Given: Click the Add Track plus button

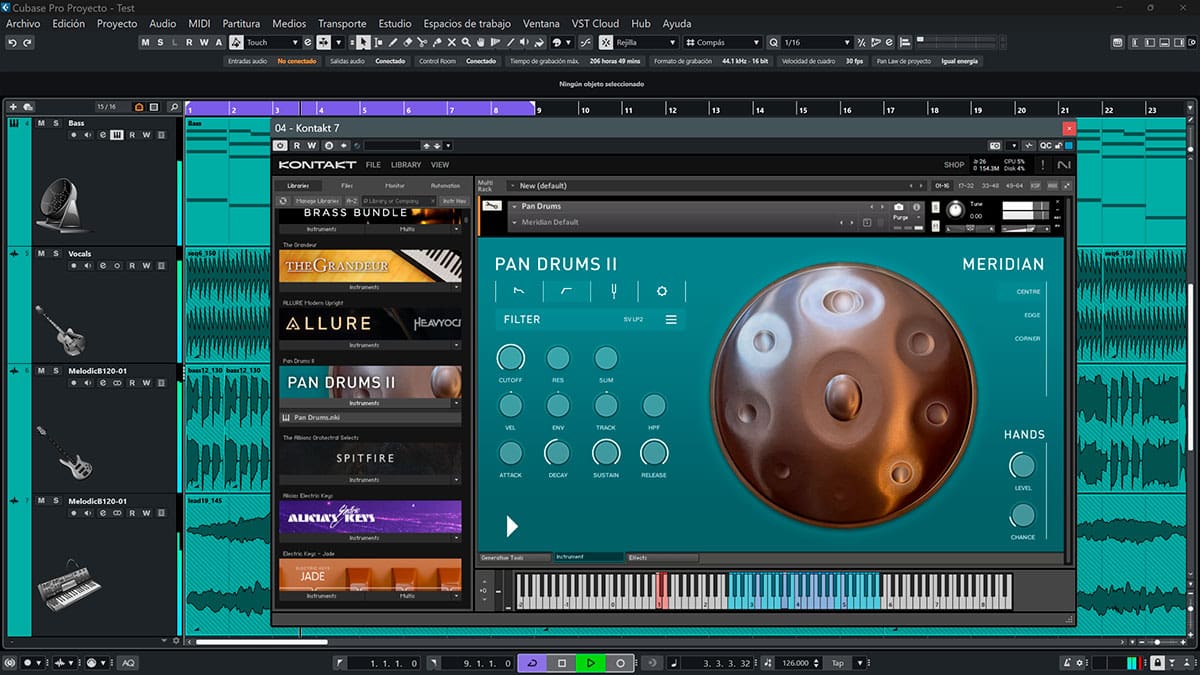Looking at the screenshot, I should [x=13, y=107].
